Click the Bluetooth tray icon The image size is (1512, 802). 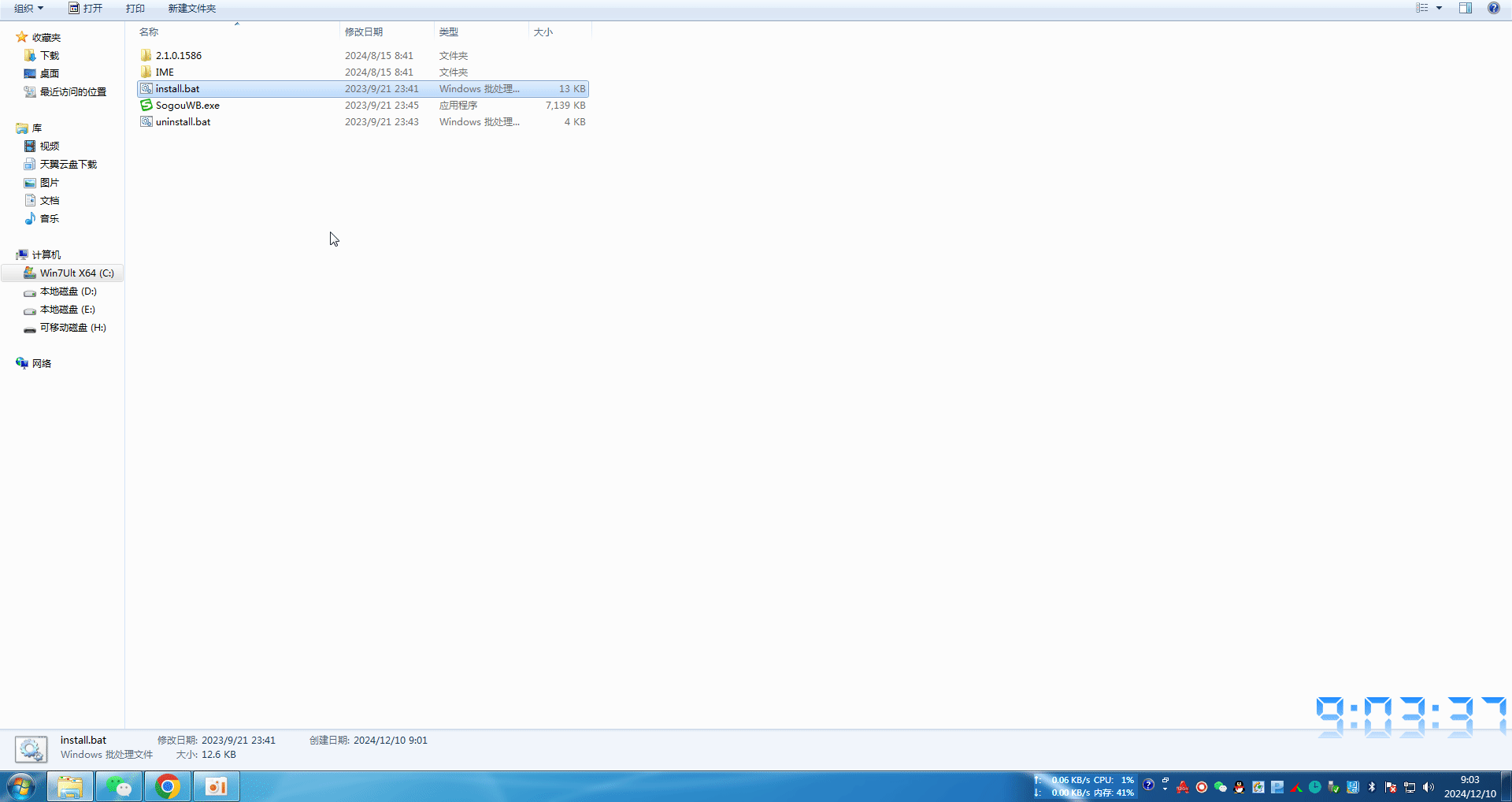[x=1372, y=787]
